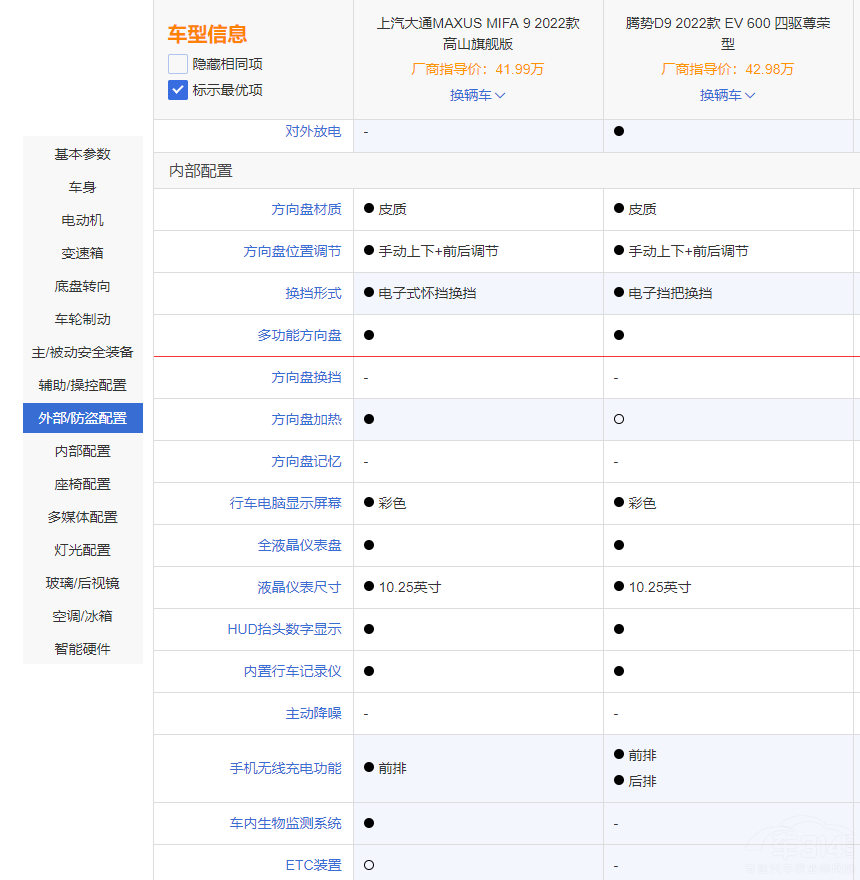
Task: Jump to 灯光配置 section
Action: 83,550
